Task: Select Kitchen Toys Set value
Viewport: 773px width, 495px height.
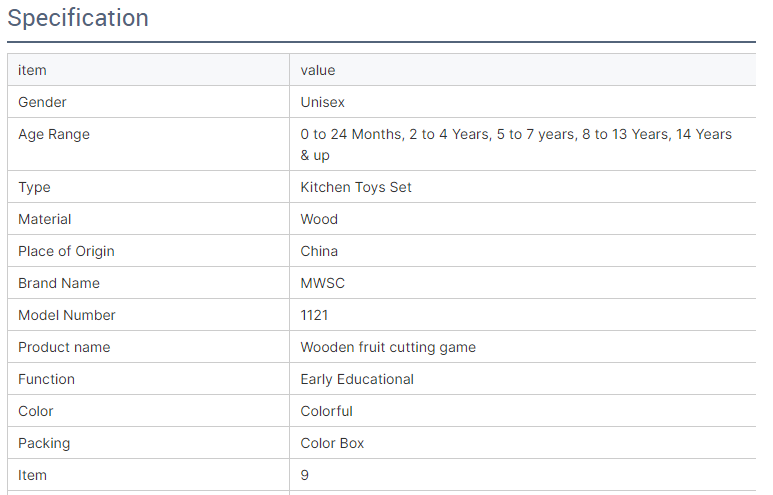Action: coord(356,187)
